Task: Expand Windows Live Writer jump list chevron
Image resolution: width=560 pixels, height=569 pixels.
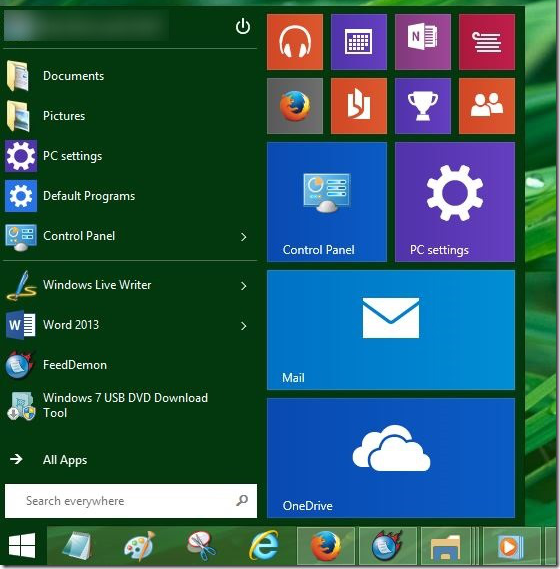Action: (244, 286)
